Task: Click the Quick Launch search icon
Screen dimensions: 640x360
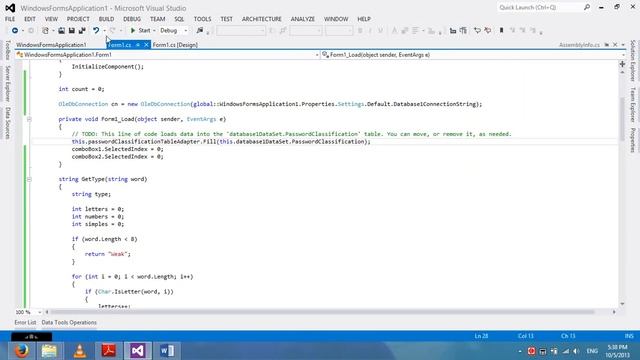Action: [587, 7]
